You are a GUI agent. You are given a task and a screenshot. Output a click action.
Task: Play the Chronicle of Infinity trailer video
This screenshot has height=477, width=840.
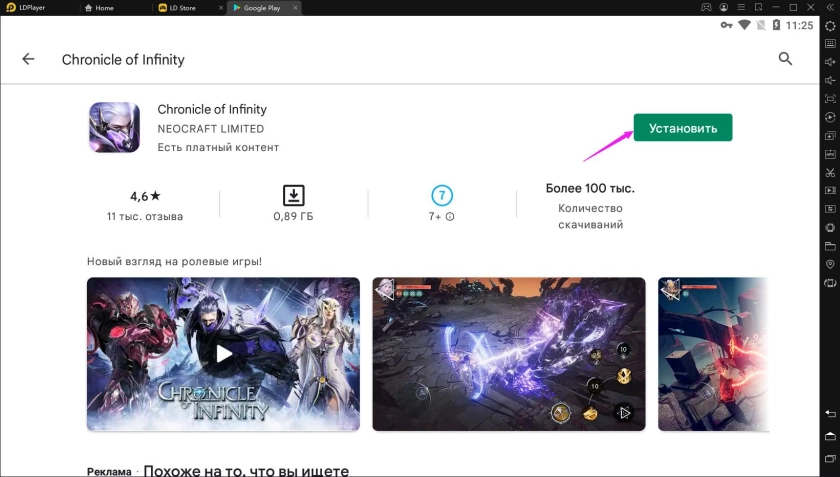point(223,354)
